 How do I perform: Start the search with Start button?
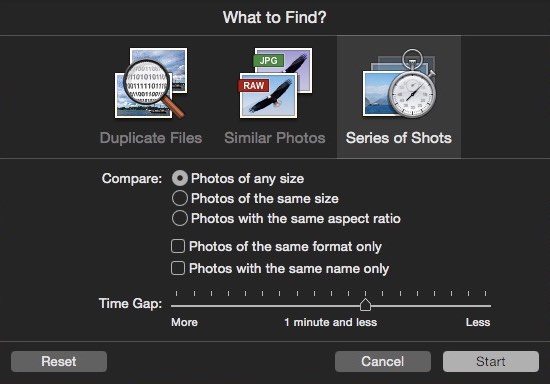(x=491, y=362)
